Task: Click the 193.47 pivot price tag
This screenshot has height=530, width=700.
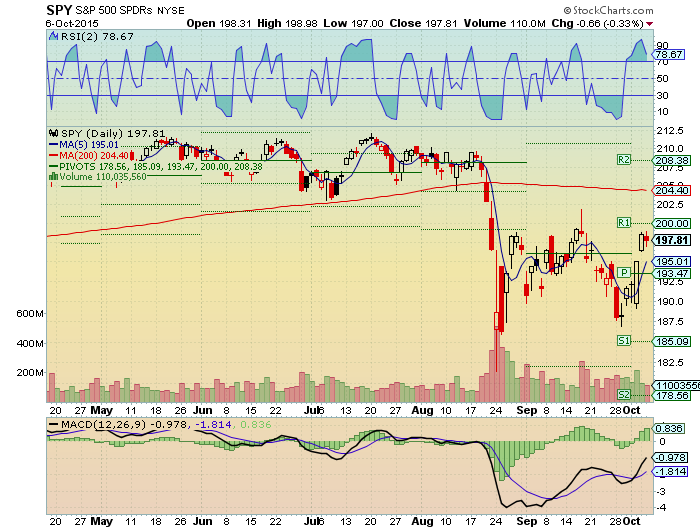Action: pos(671,273)
